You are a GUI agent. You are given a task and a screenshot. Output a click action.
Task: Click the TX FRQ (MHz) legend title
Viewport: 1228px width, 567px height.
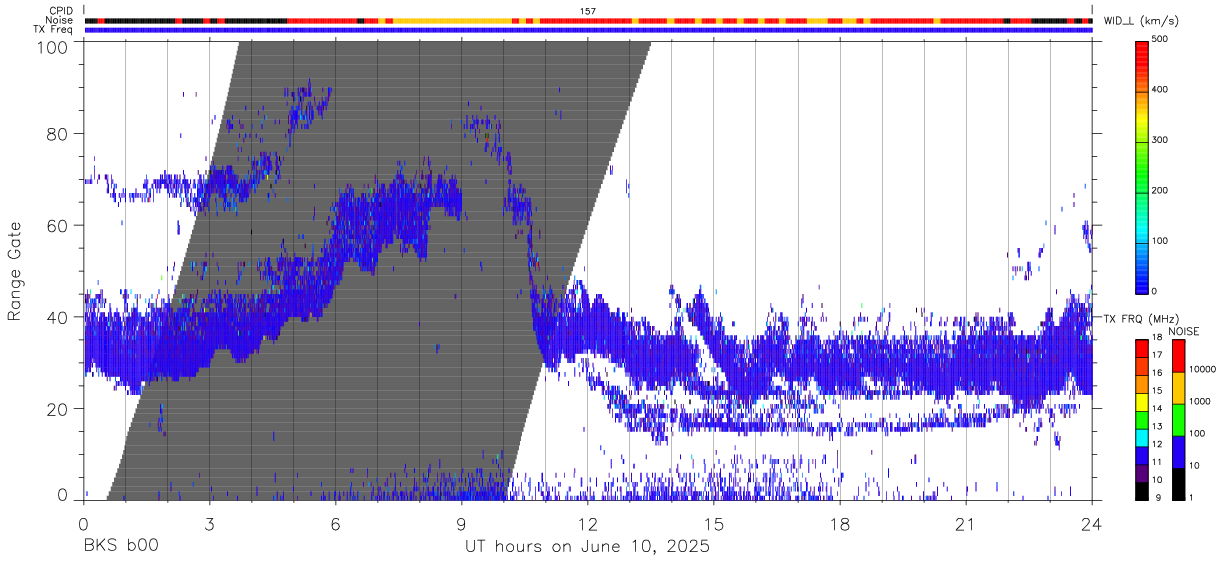point(1142,319)
